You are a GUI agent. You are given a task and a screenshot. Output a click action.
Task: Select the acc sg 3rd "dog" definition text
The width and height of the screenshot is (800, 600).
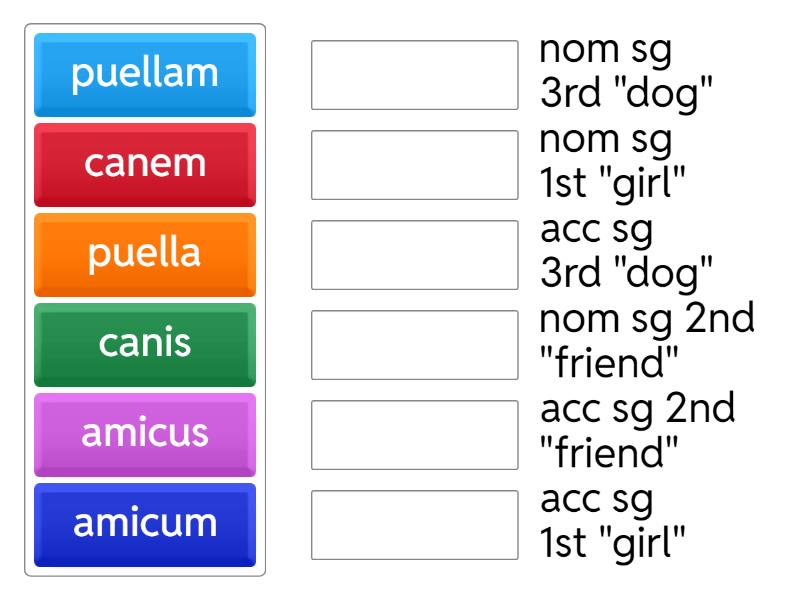point(627,255)
